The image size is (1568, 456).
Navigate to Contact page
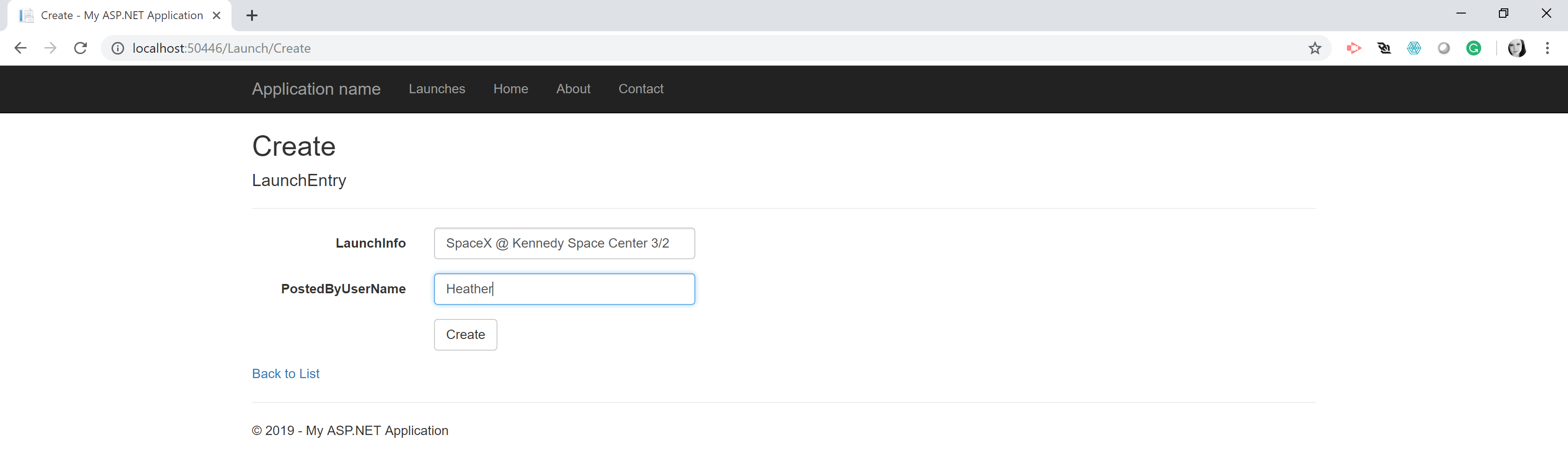tap(640, 89)
